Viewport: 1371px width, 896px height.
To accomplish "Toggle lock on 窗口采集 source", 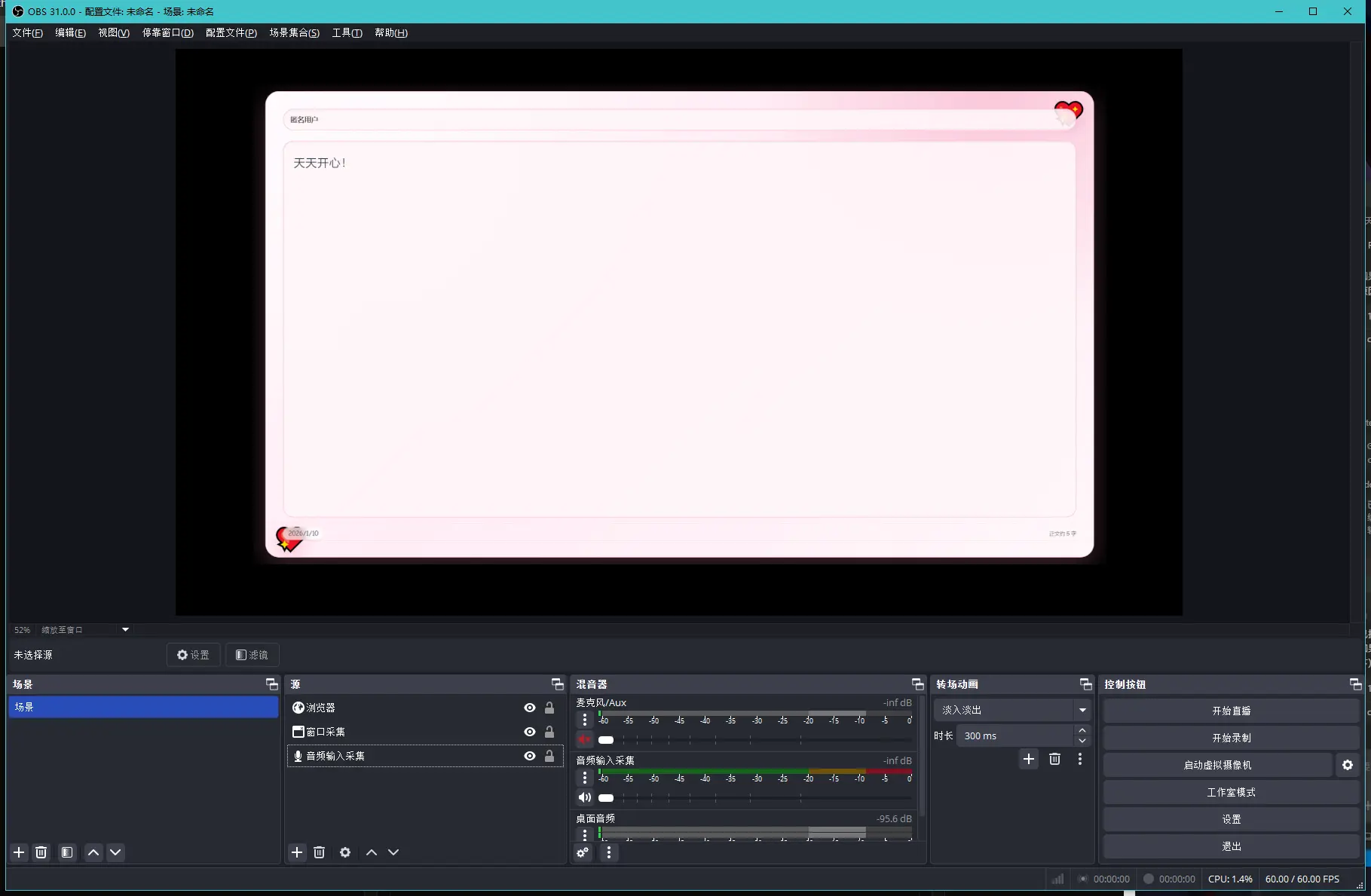I will click(549, 732).
